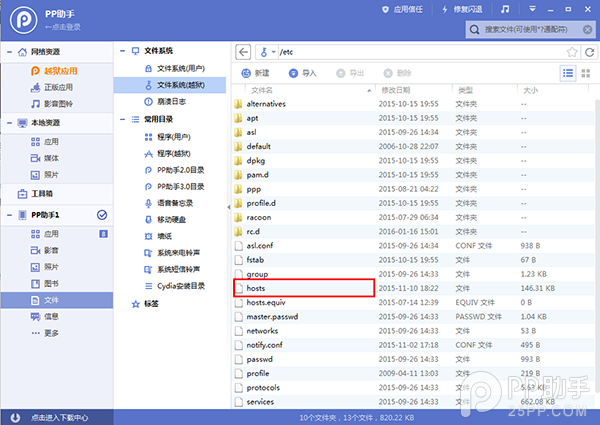Screen dimensions: 600x425
Task: Collapse the 本地资源 section
Action: coord(10,123)
